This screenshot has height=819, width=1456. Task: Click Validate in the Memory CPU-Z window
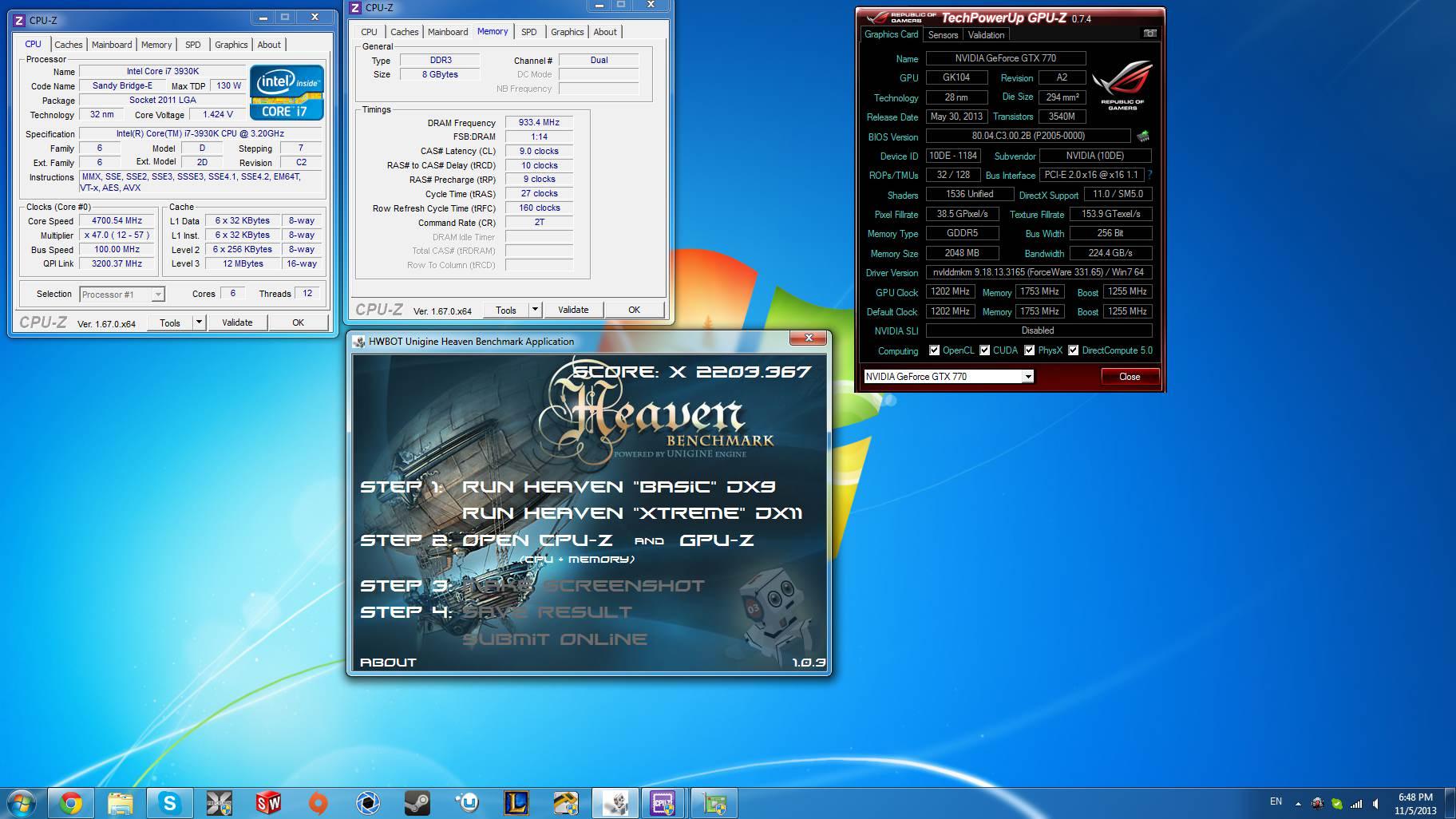[x=573, y=310]
